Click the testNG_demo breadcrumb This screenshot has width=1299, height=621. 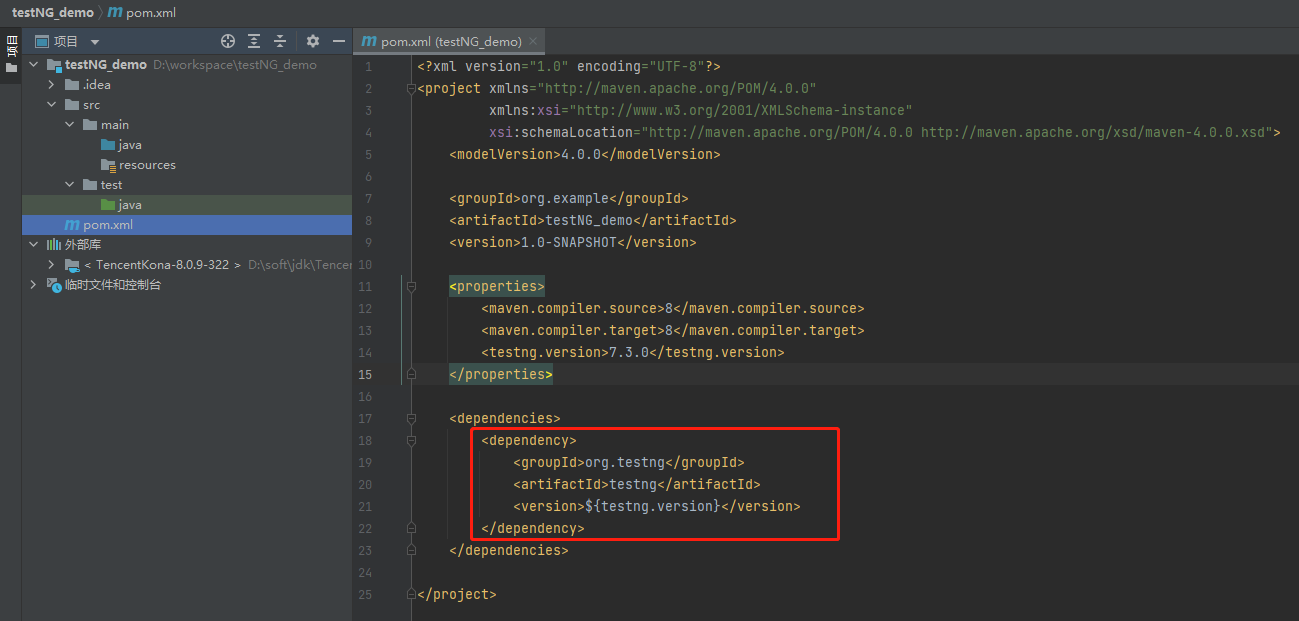tap(52, 13)
